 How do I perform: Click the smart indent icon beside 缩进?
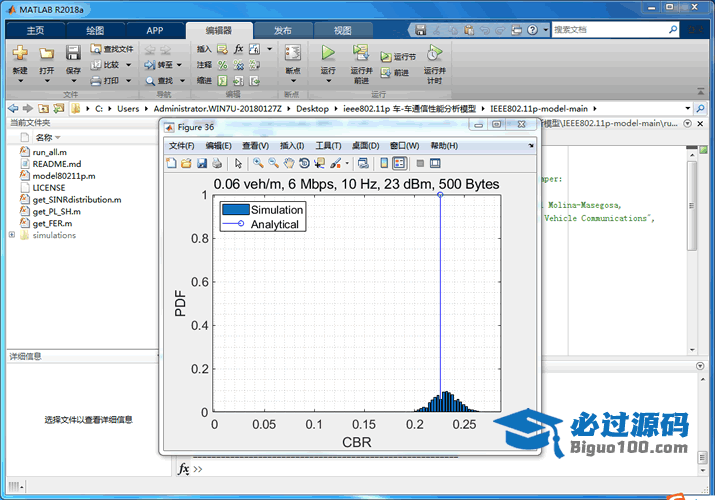coord(222,81)
